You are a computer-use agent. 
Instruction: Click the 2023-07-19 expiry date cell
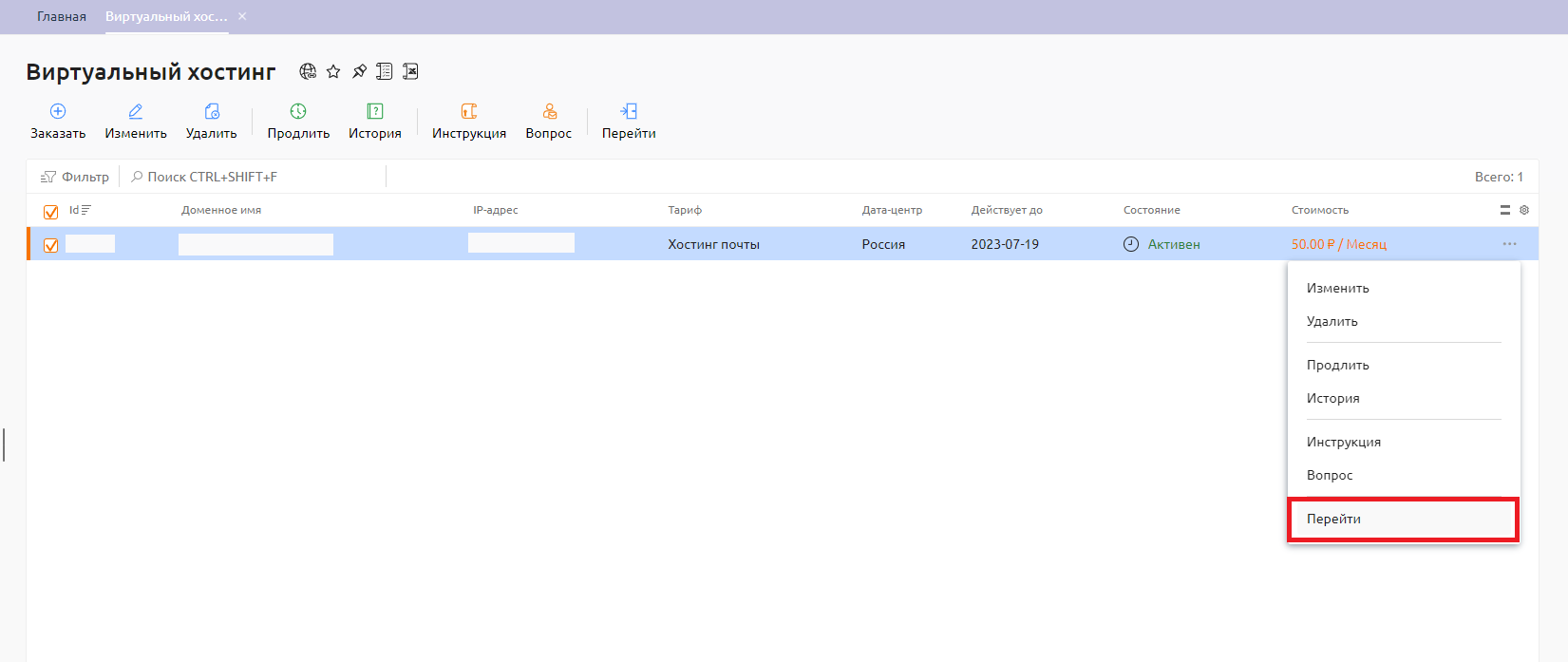click(x=1005, y=244)
